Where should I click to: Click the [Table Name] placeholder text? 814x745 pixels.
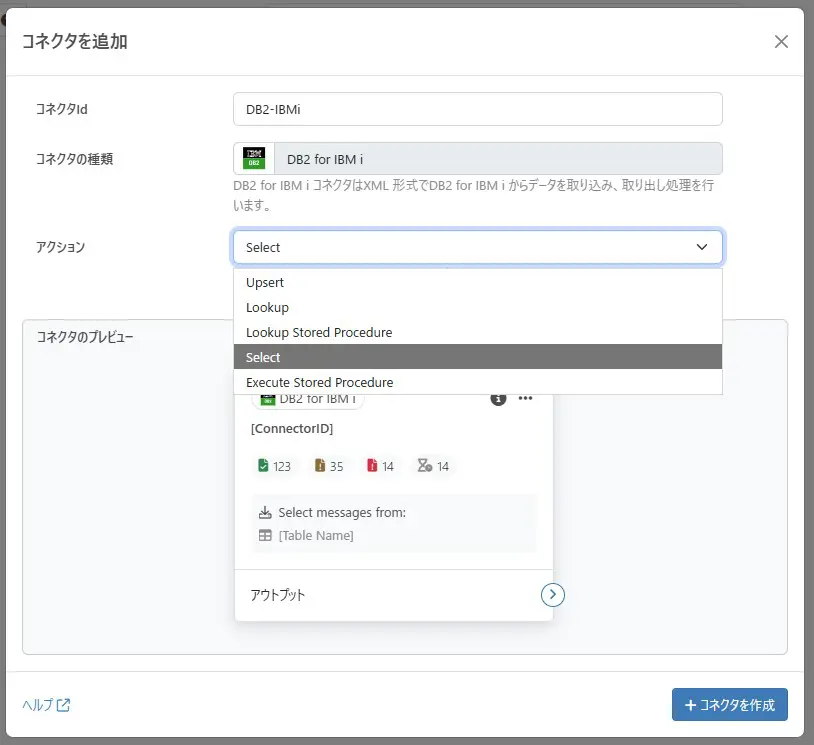click(316, 535)
